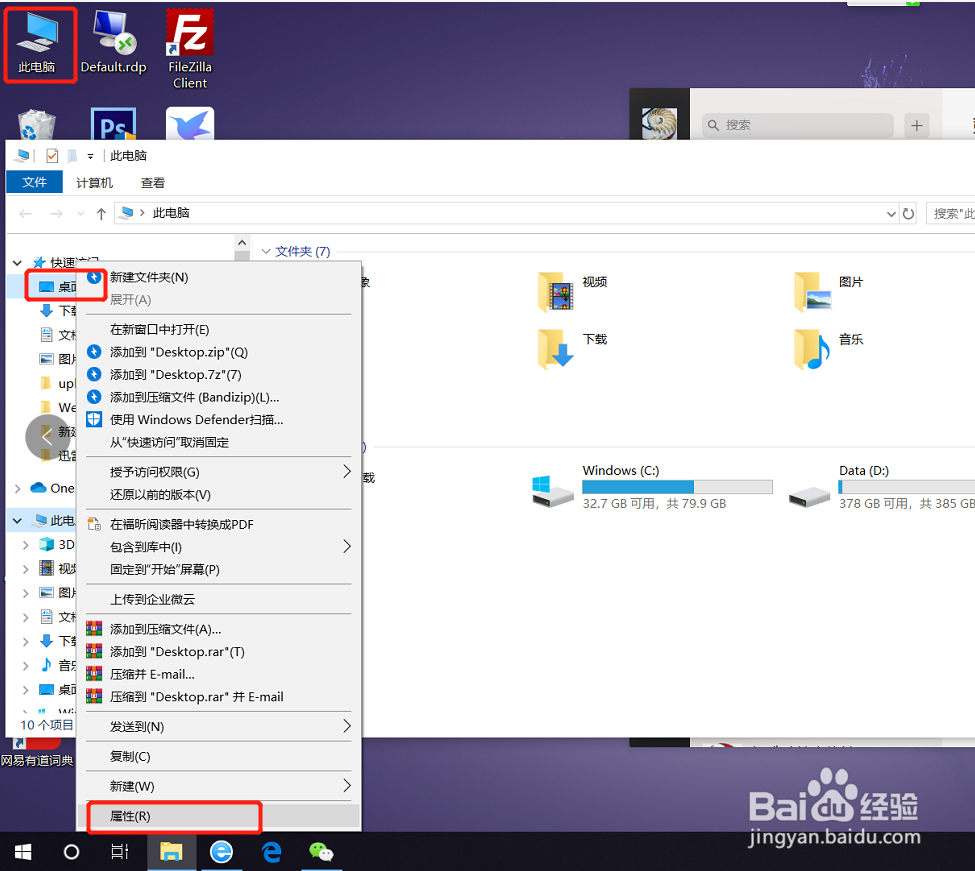Viewport: 975px width, 871px height.
Task: Click the back arrow in Explorer
Action: (x=25, y=214)
